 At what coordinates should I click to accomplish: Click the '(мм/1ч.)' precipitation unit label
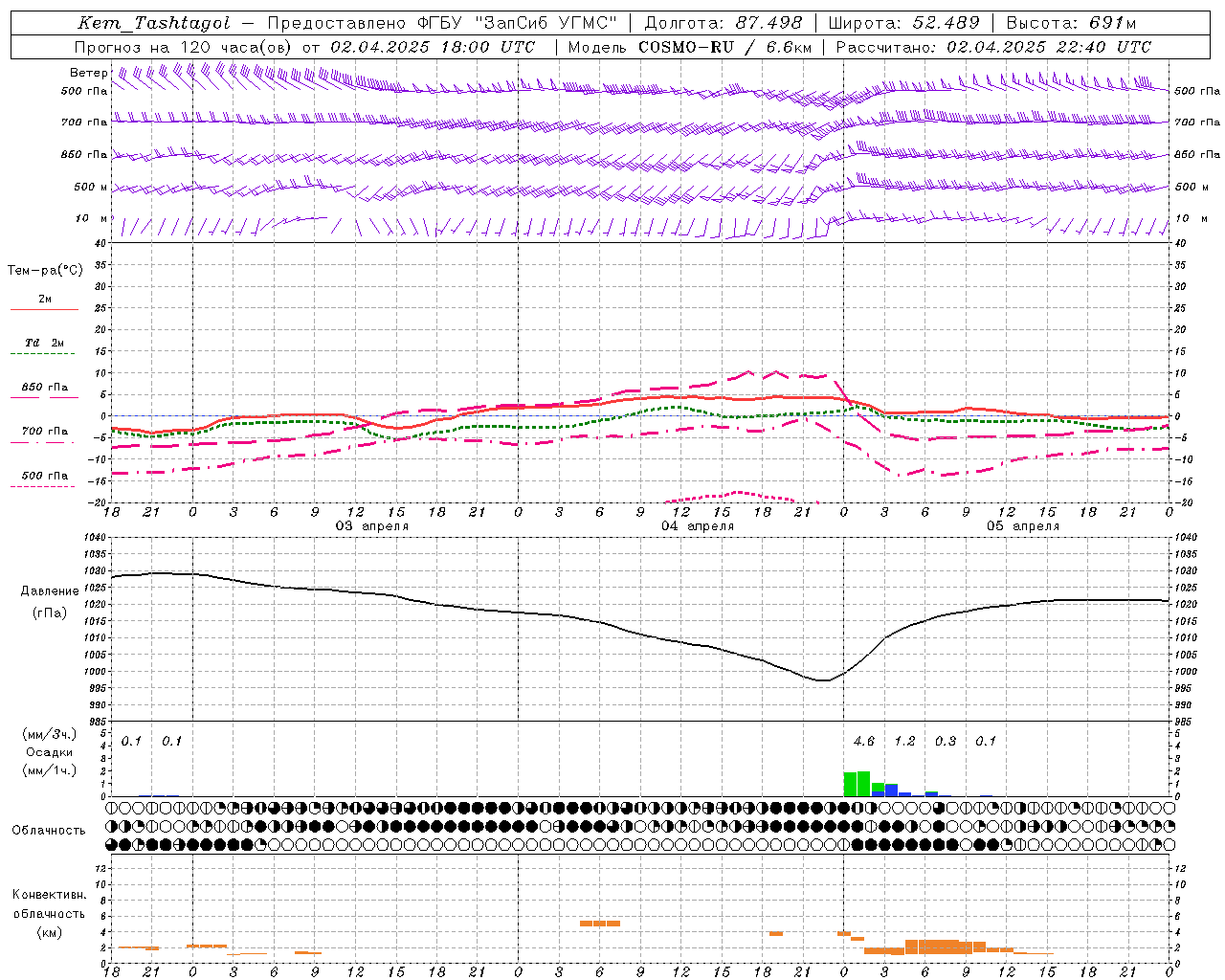(50, 770)
